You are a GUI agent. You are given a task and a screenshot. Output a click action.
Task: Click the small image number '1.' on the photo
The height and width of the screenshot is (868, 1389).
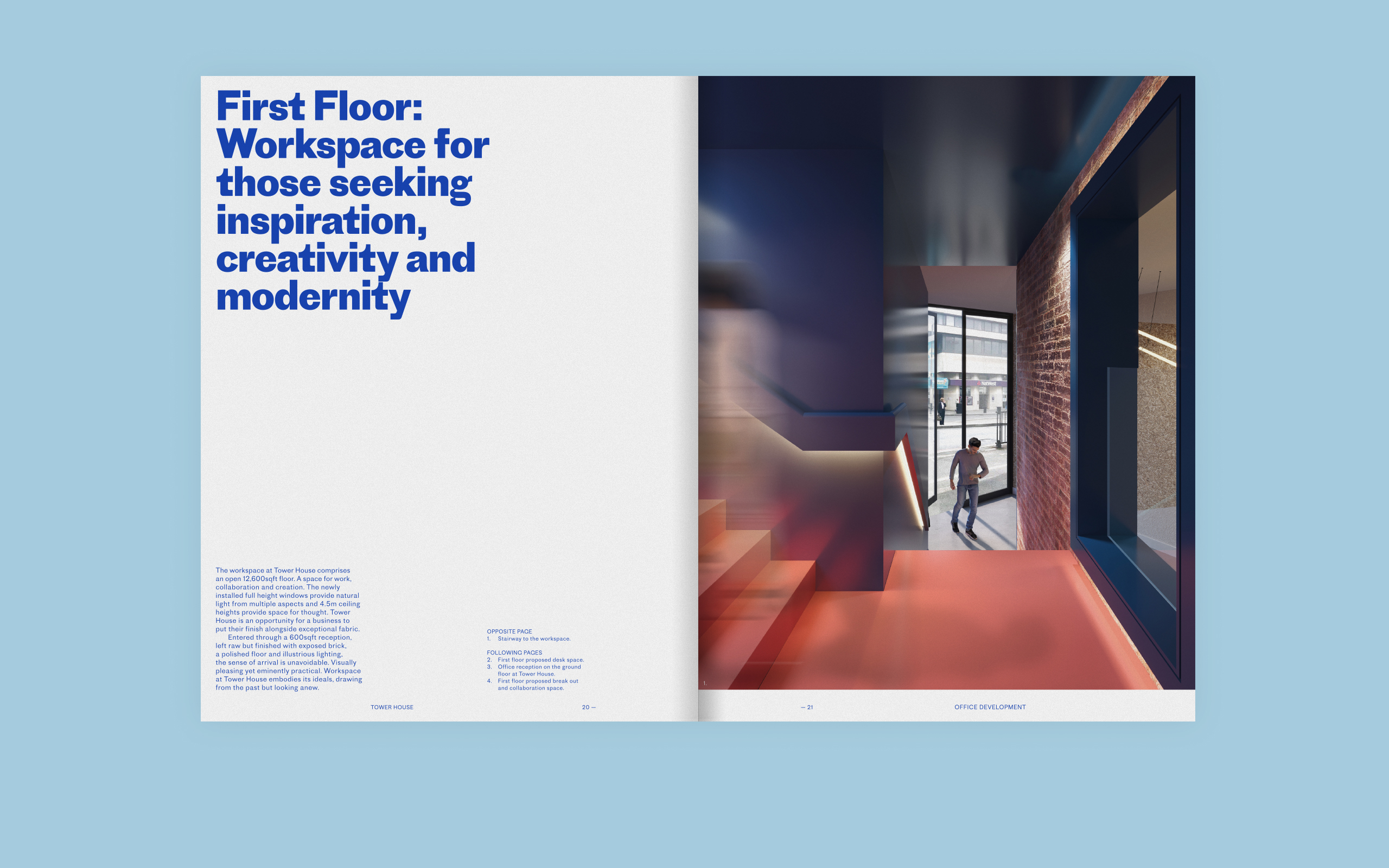[x=705, y=683]
